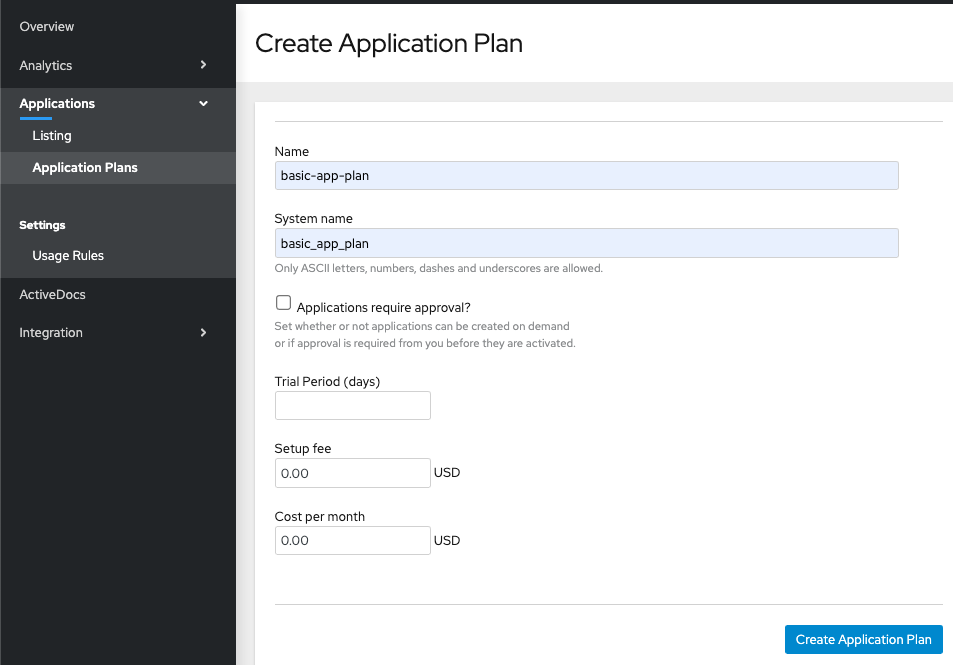Go to applications Listing
953x665 pixels.
click(52, 136)
